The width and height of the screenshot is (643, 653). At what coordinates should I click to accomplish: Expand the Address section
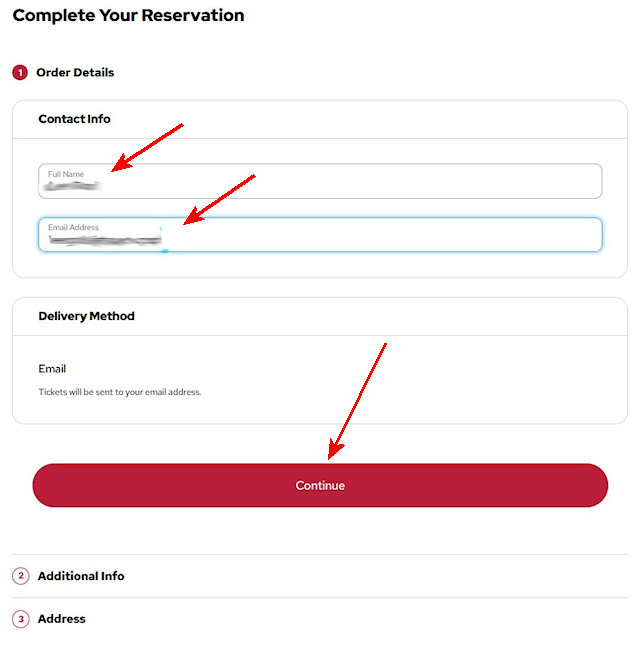(62, 619)
